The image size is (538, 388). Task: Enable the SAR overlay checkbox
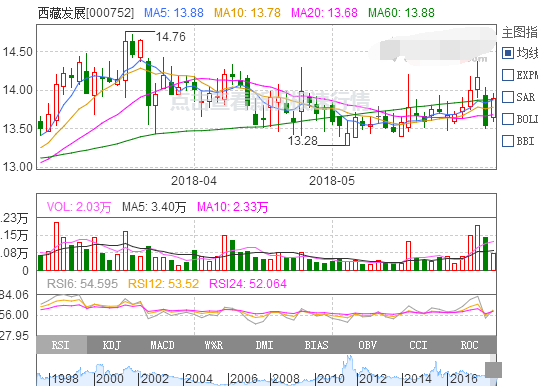(x=508, y=97)
